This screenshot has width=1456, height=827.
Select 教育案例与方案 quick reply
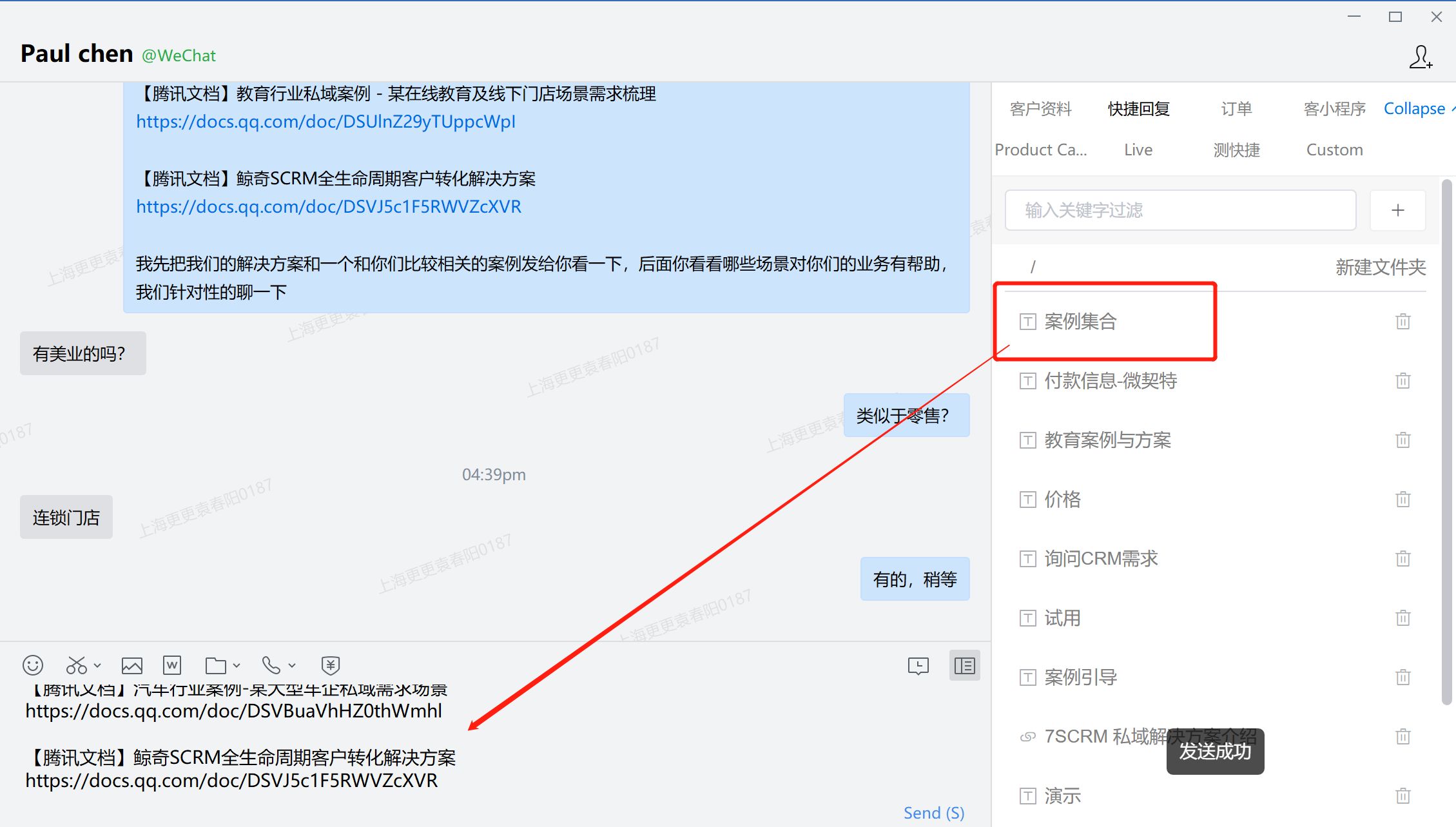pyautogui.click(x=1108, y=440)
